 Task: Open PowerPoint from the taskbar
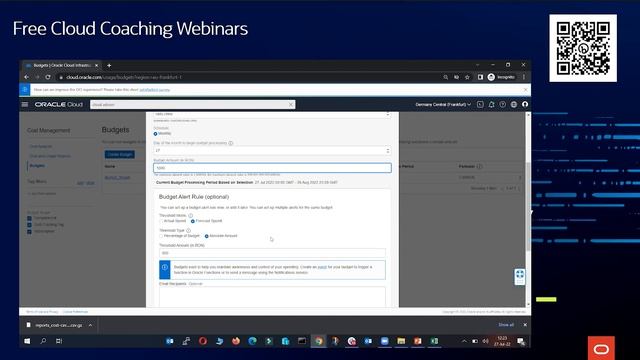[418, 341]
